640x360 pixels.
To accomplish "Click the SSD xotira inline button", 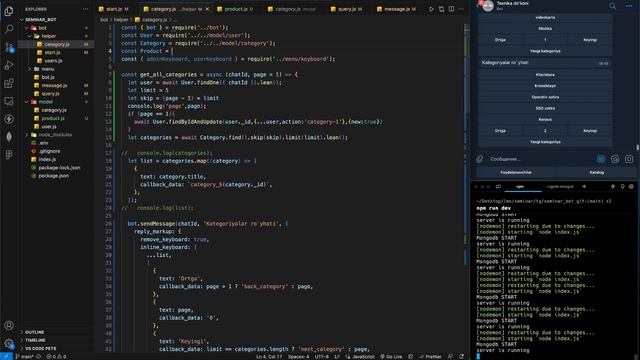I will pos(545,108).
